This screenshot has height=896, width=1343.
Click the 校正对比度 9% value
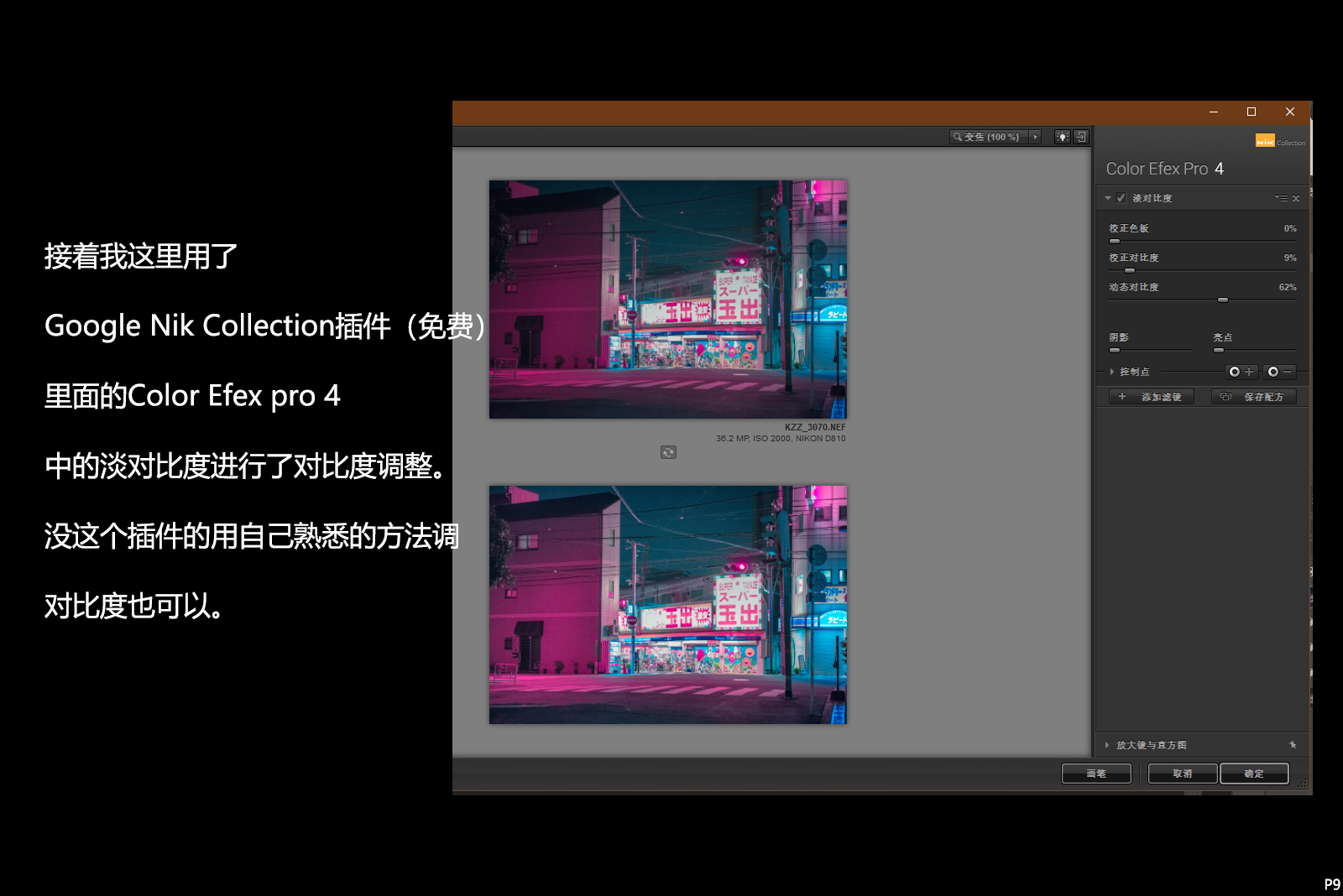point(1290,258)
